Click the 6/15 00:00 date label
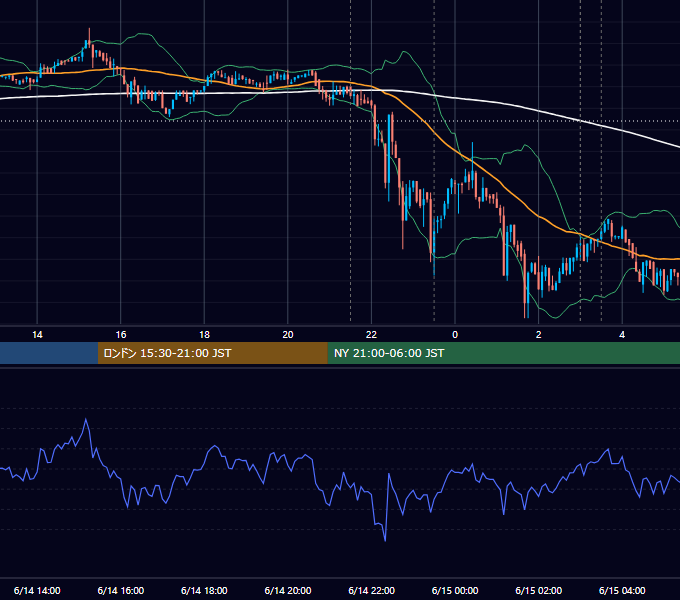The image size is (680, 600). click(455, 590)
